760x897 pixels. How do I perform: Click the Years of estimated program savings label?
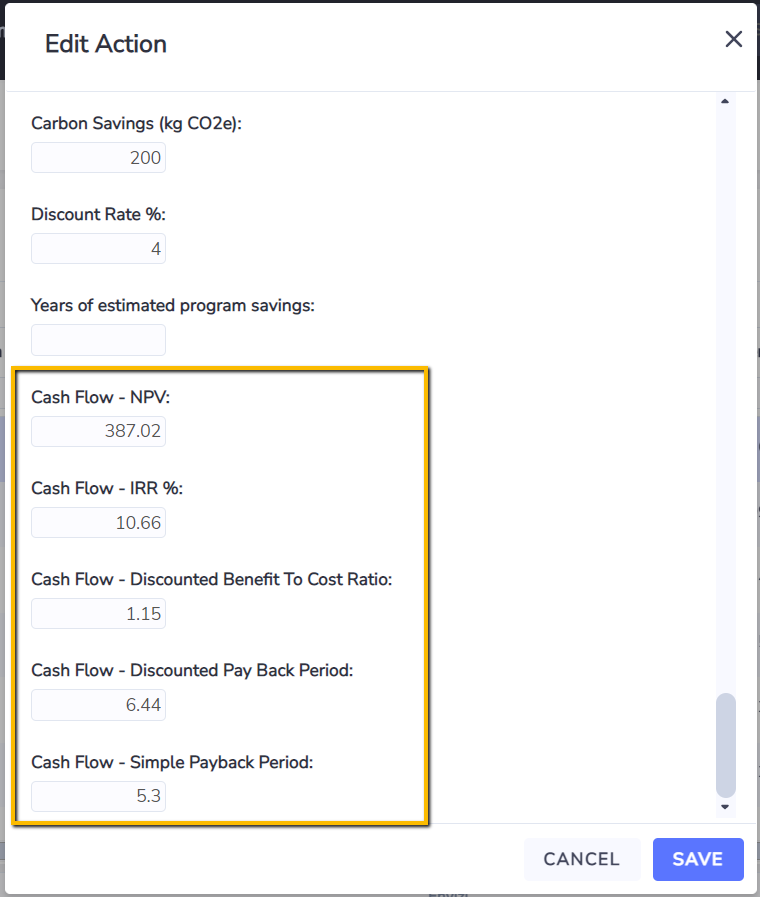tap(173, 305)
